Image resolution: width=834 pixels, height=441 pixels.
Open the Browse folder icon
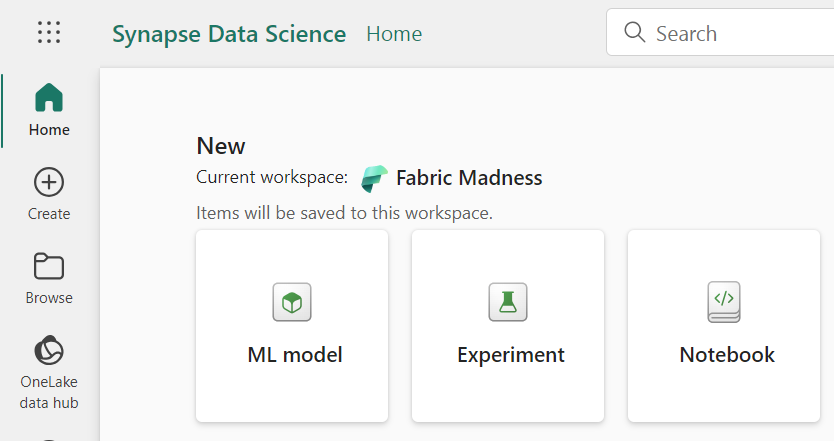click(x=49, y=266)
